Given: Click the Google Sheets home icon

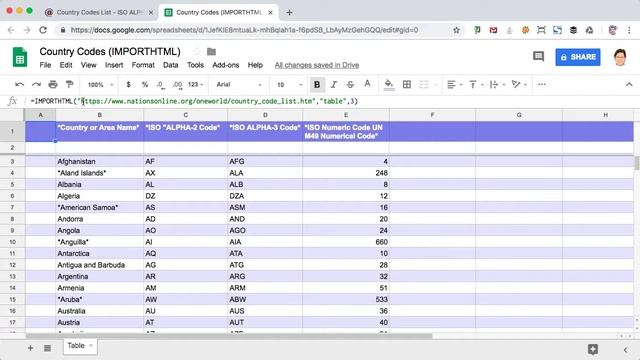Looking at the screenshot, I should [x=20, y=57].
